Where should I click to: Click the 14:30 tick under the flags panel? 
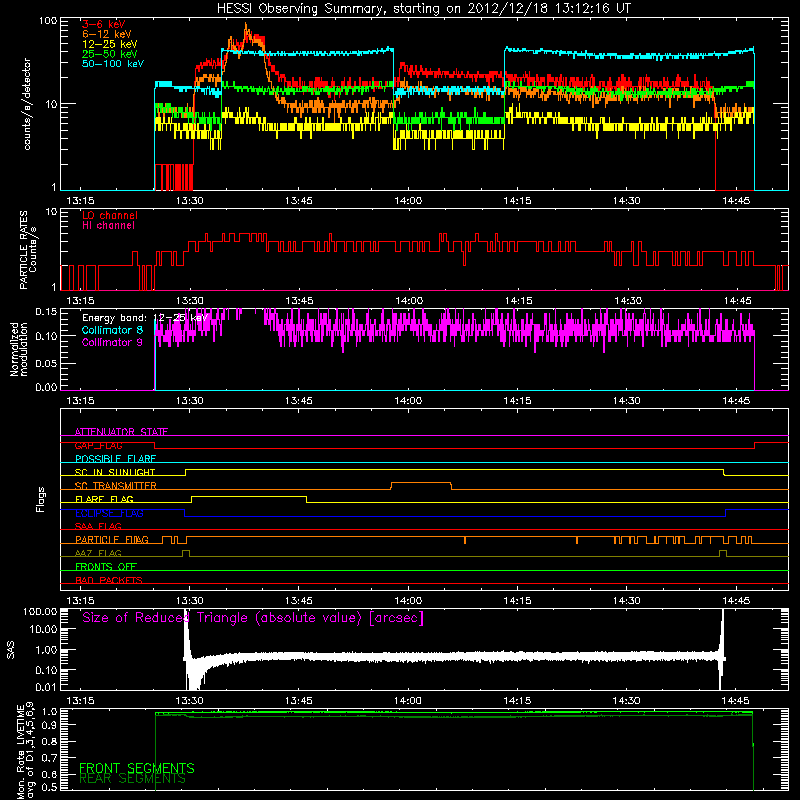(x=627, y=601)
